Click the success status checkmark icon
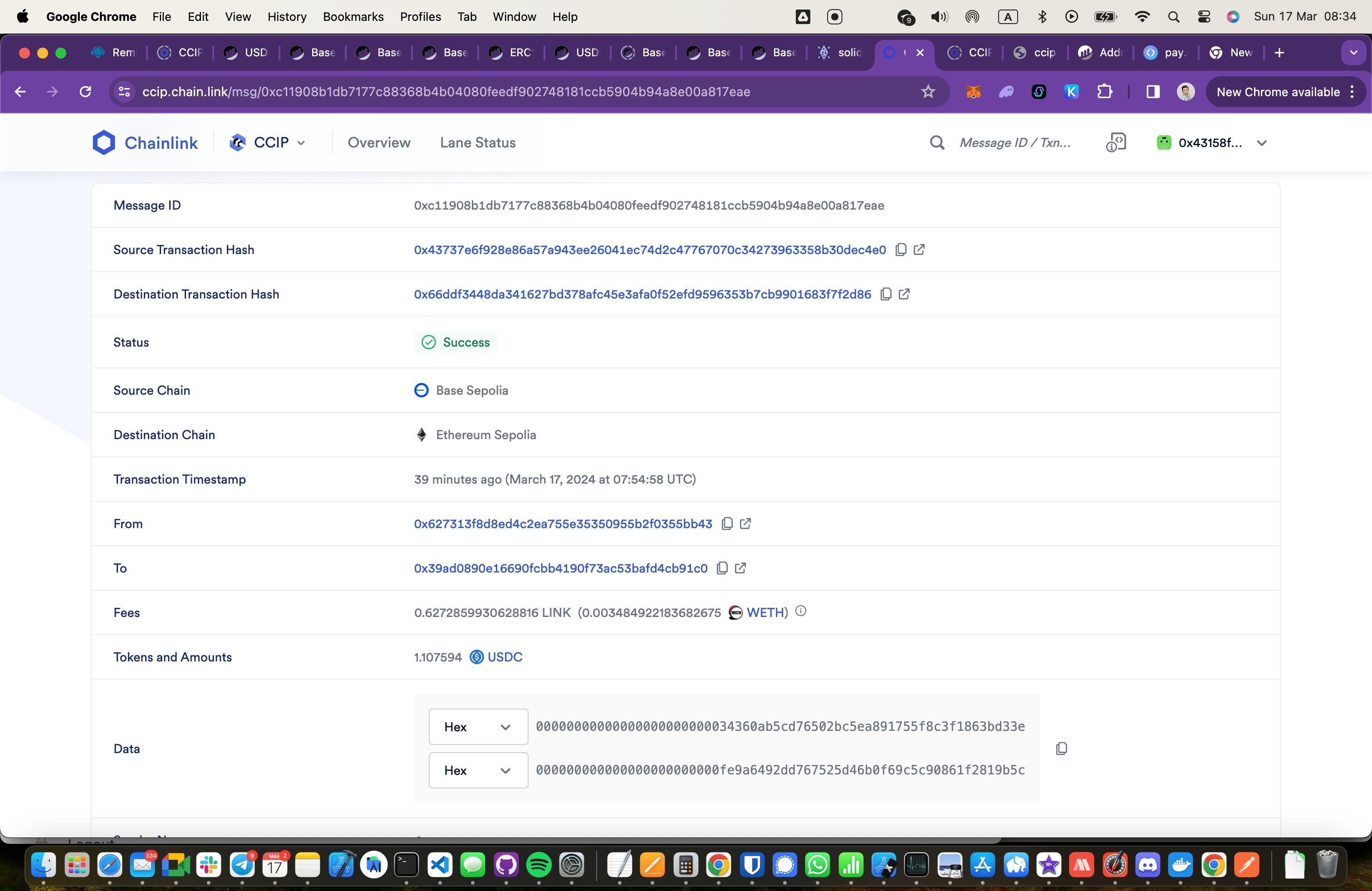This screenshot has width=1372, height=891. coord(428,342)
